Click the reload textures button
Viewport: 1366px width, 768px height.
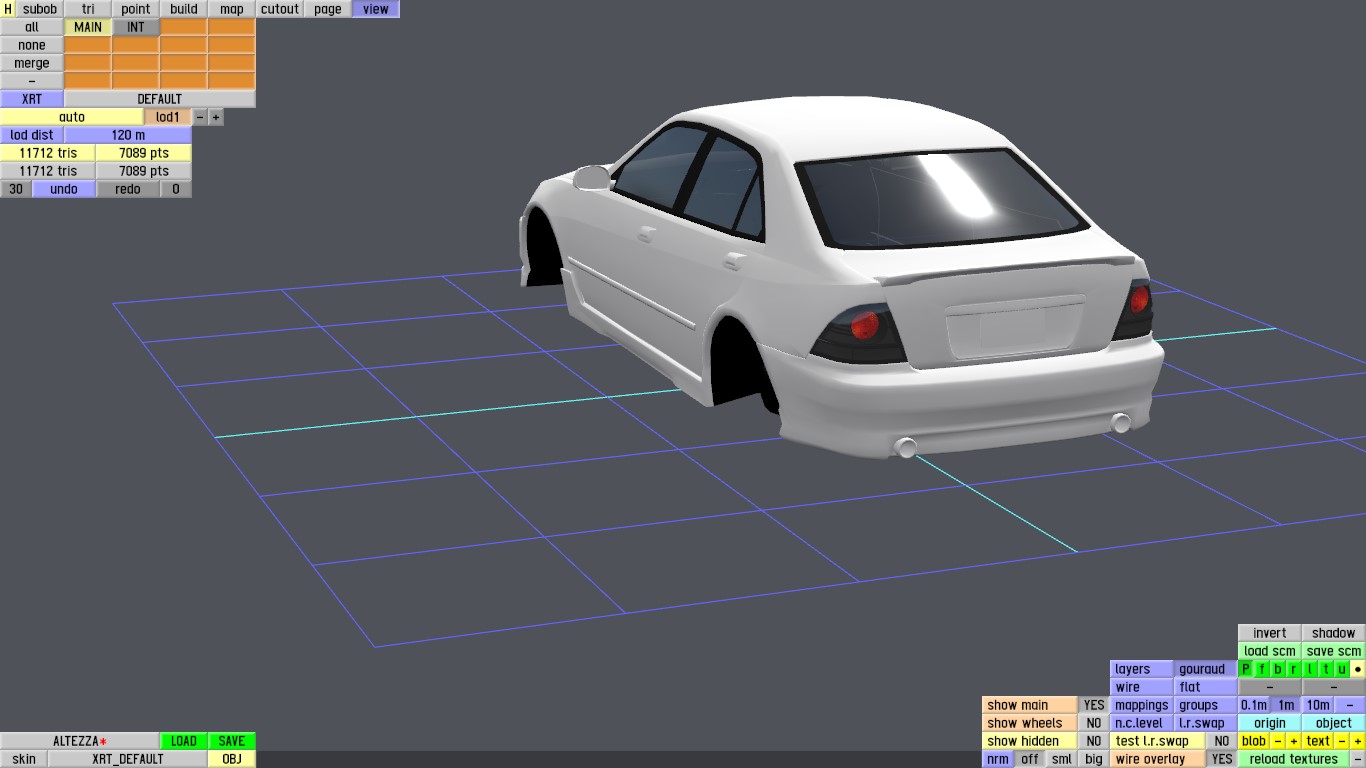(x=1294, y=759)
